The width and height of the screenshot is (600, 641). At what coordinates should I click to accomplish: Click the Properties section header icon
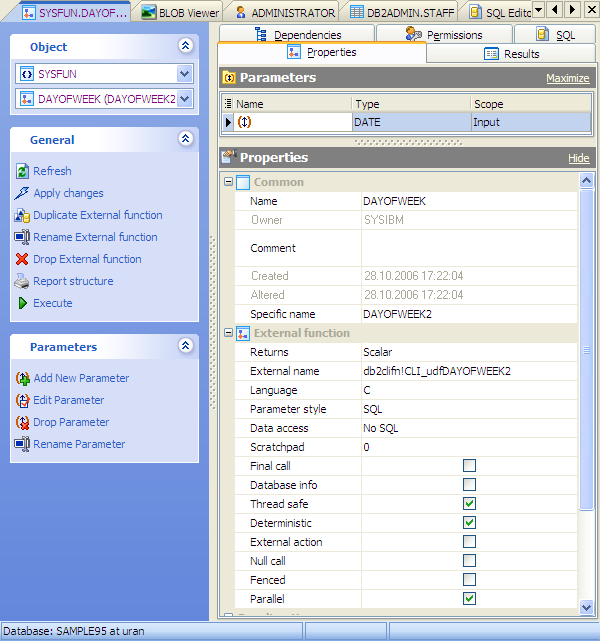tap(229, 157)
